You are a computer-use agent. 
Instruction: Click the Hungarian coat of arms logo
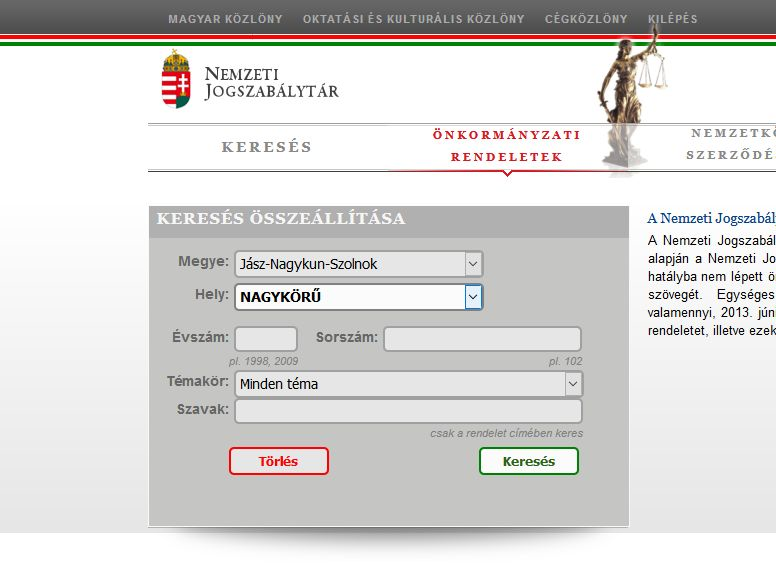pos(176,79)
